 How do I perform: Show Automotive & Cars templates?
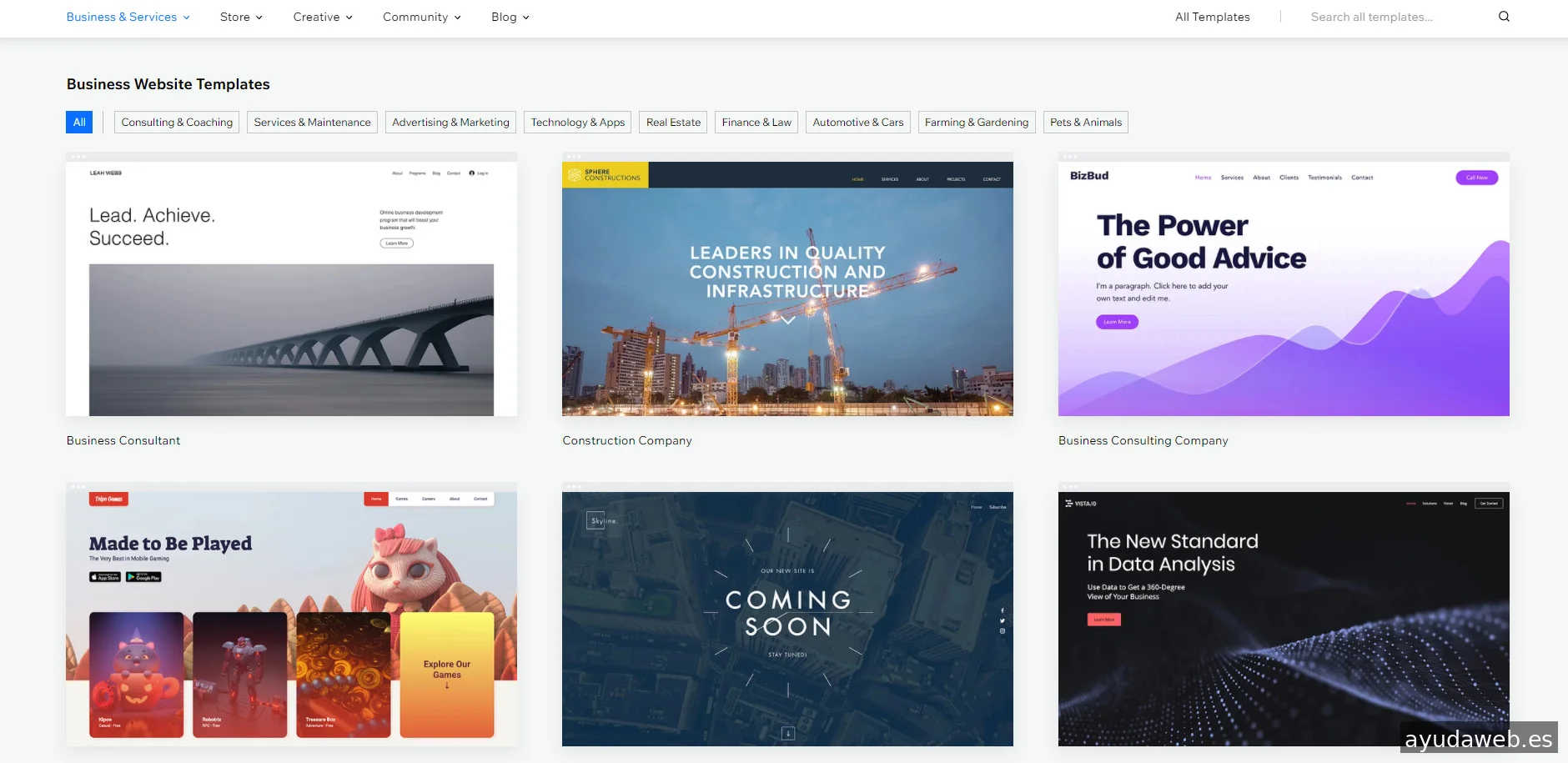[857, 123]
